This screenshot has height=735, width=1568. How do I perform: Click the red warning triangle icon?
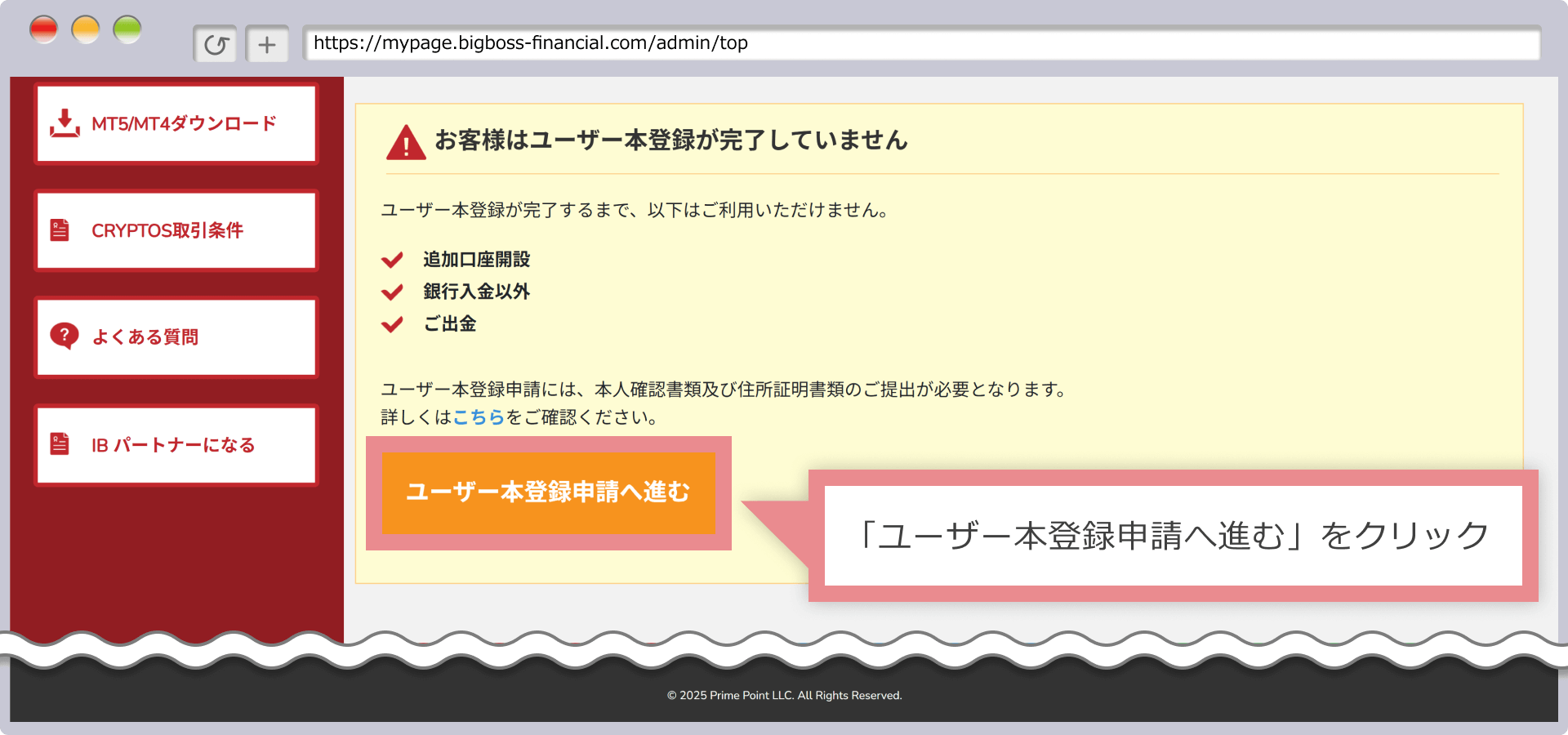pos(406,142)
